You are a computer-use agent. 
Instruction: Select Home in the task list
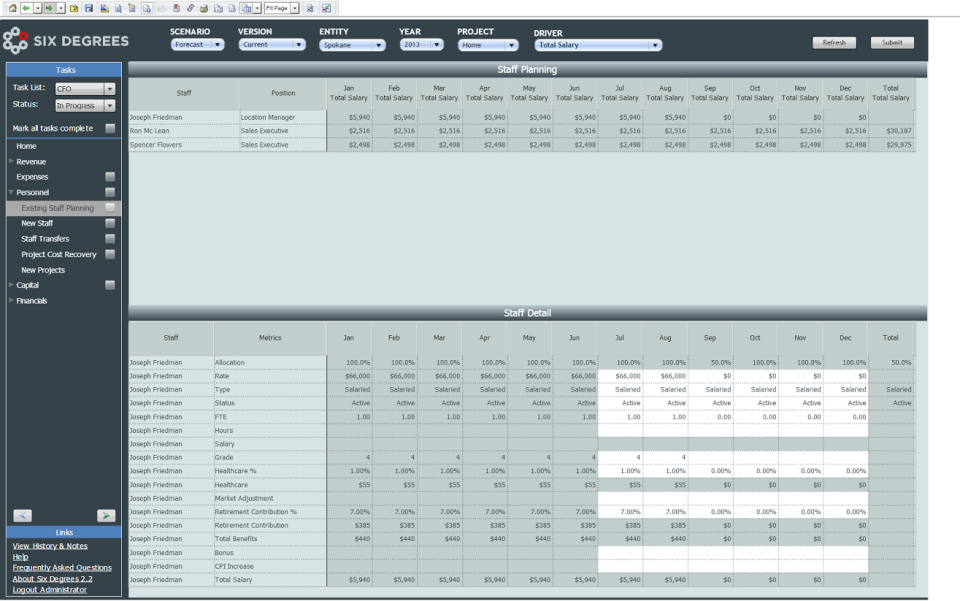[x=26, y=146]
